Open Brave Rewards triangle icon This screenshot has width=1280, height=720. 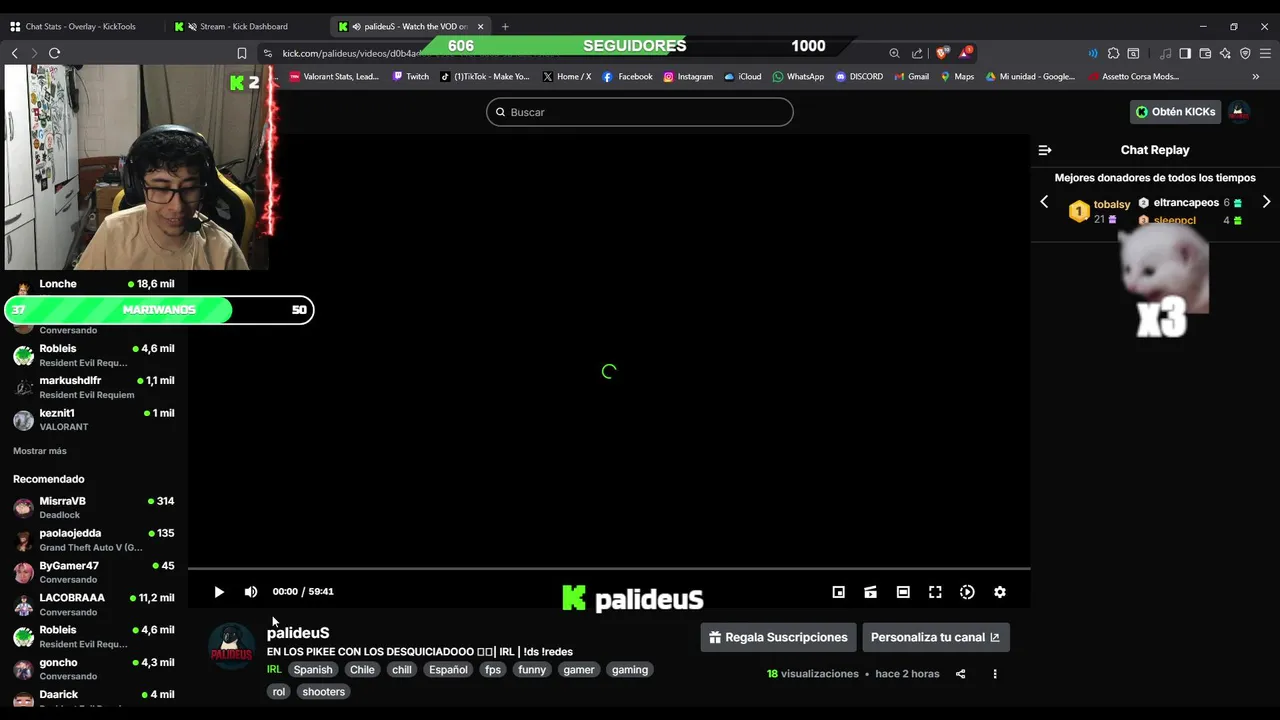966,52
